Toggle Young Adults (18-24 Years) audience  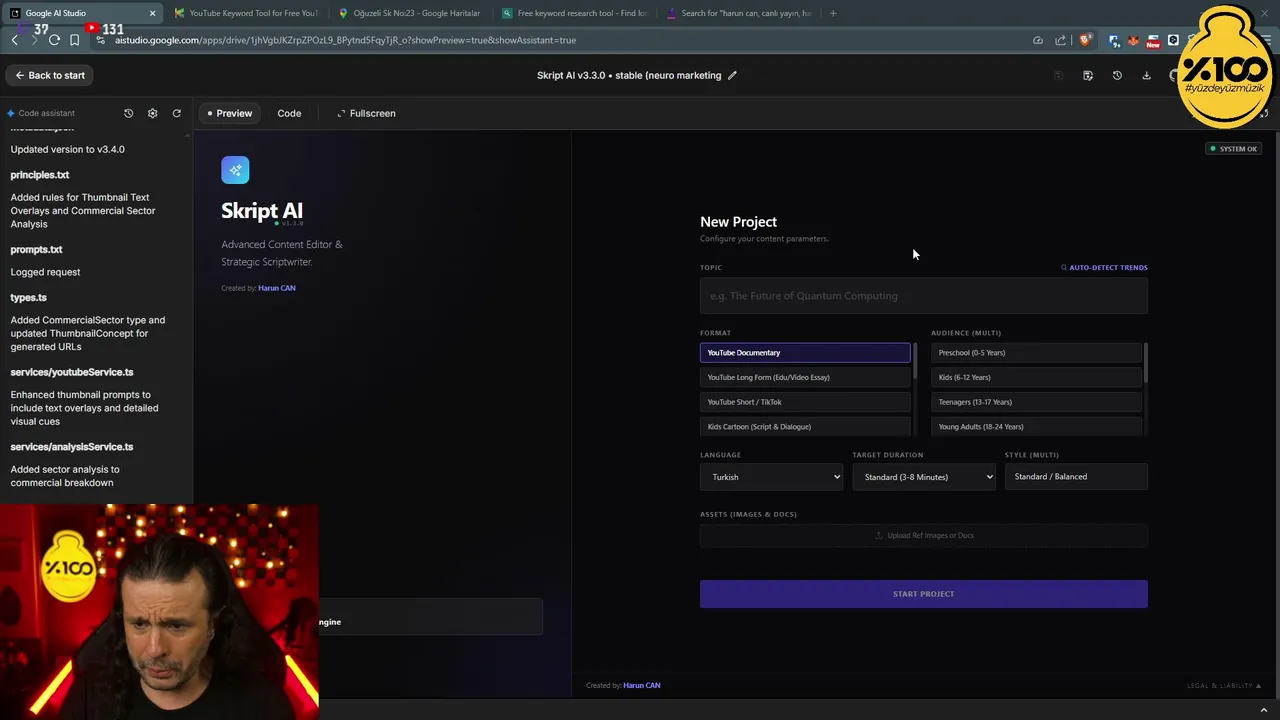coord(1036,426)
